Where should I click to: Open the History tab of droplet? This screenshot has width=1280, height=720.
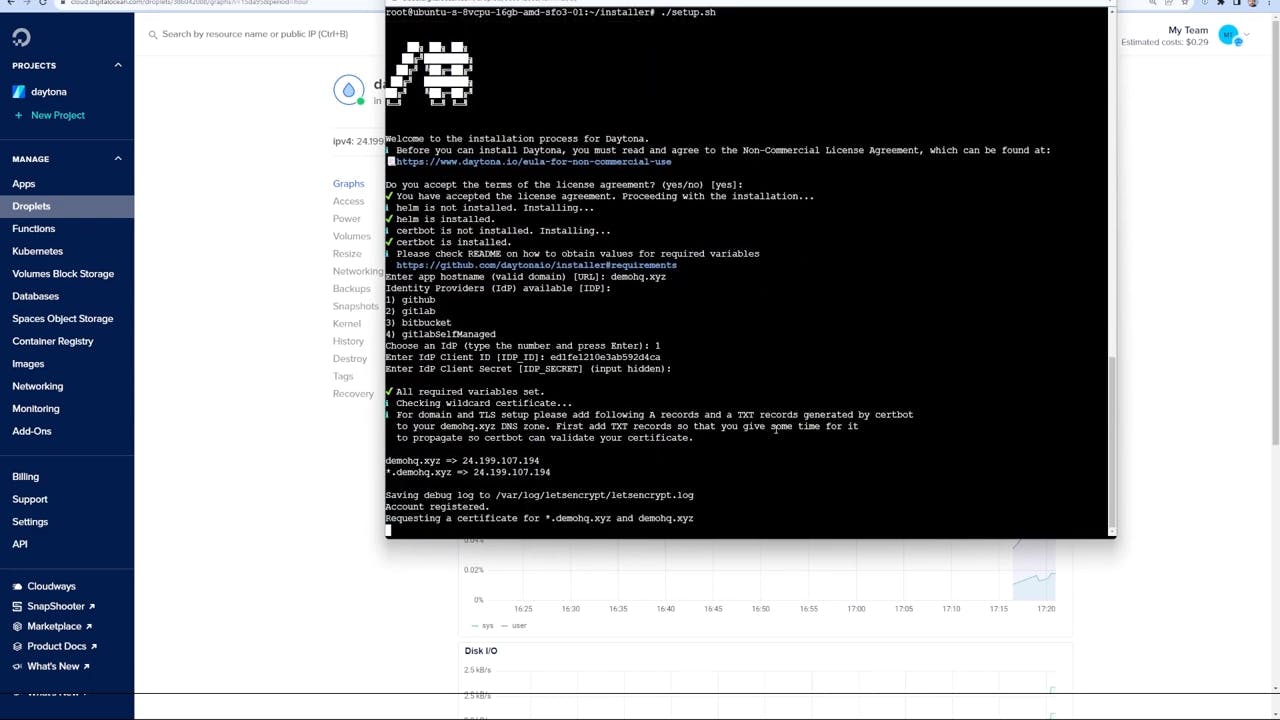coord(348,341)
